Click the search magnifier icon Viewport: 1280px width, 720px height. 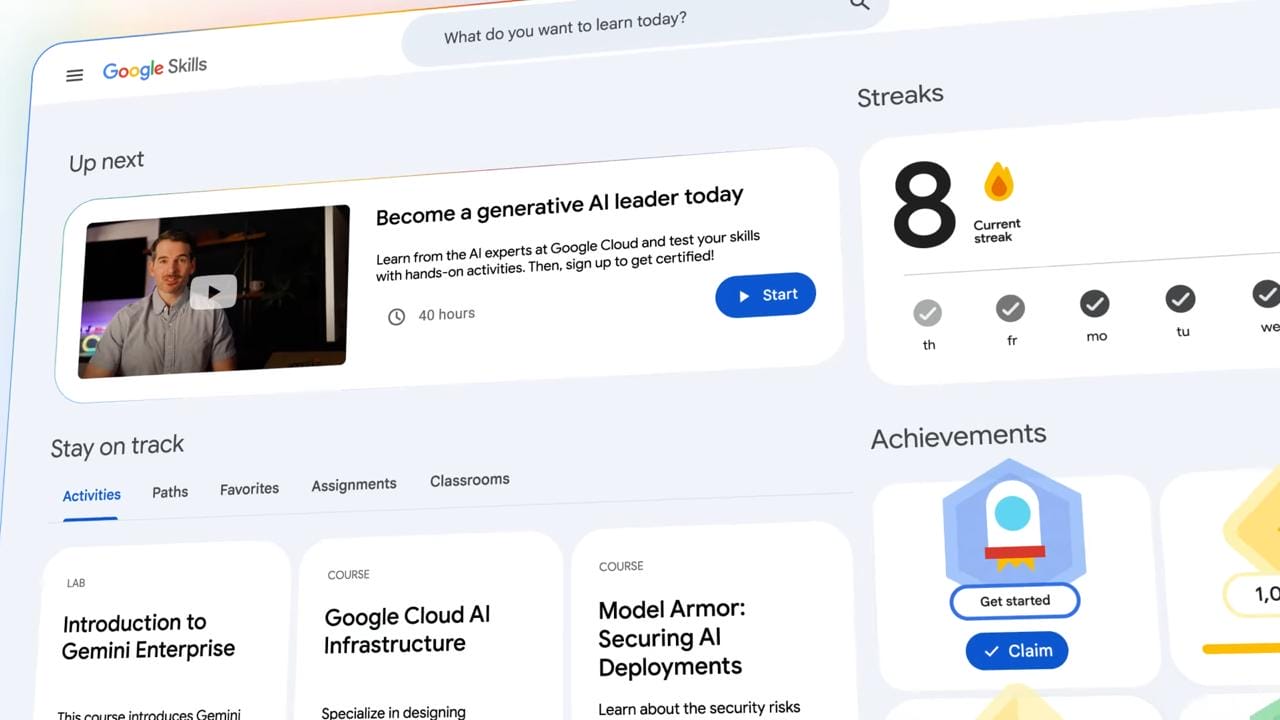860,4
